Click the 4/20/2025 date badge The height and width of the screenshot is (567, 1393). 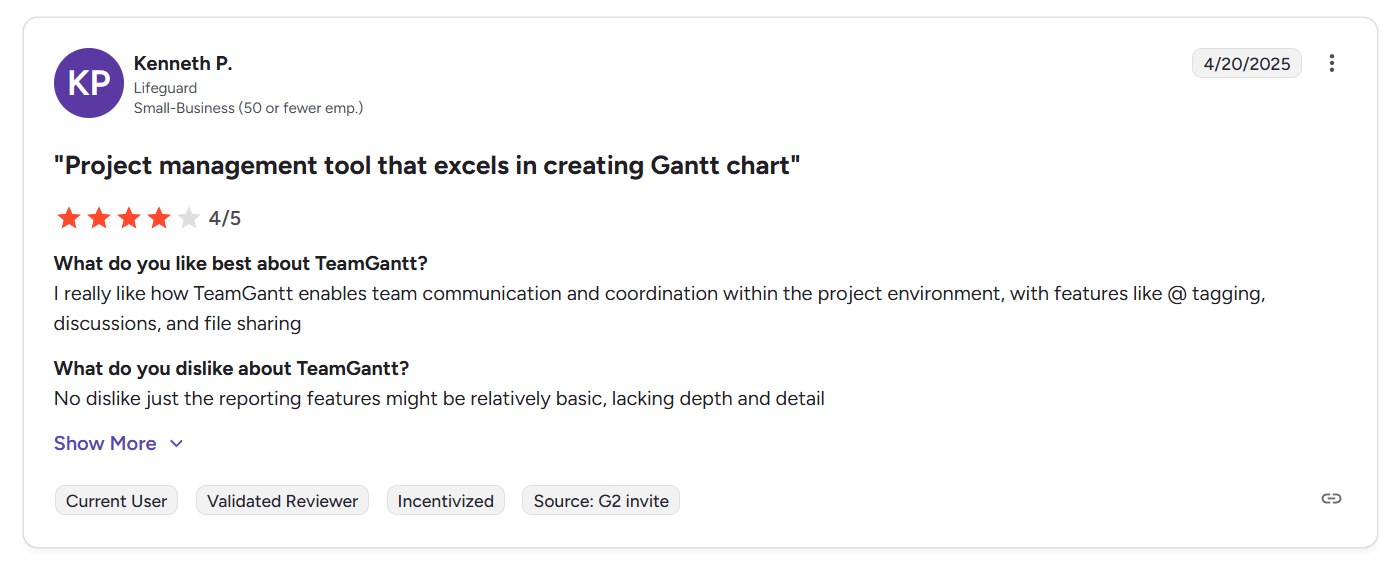pyautogui.click(x=1246, y=63)
